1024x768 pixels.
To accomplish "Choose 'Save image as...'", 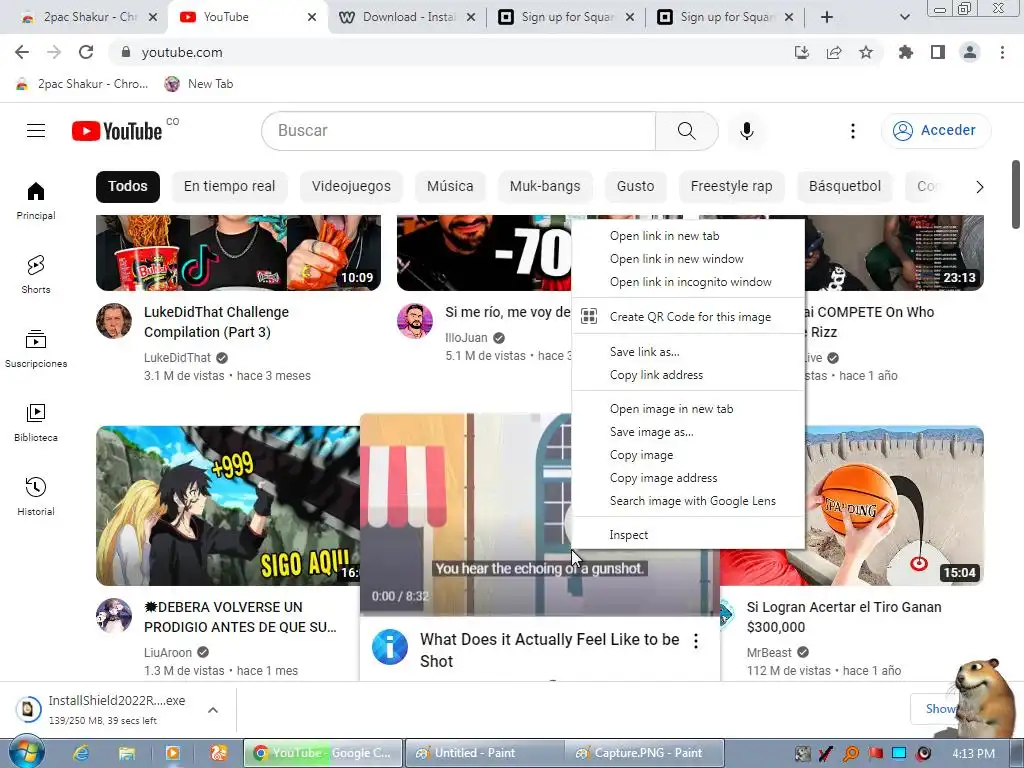I will [x=688, y=432].
